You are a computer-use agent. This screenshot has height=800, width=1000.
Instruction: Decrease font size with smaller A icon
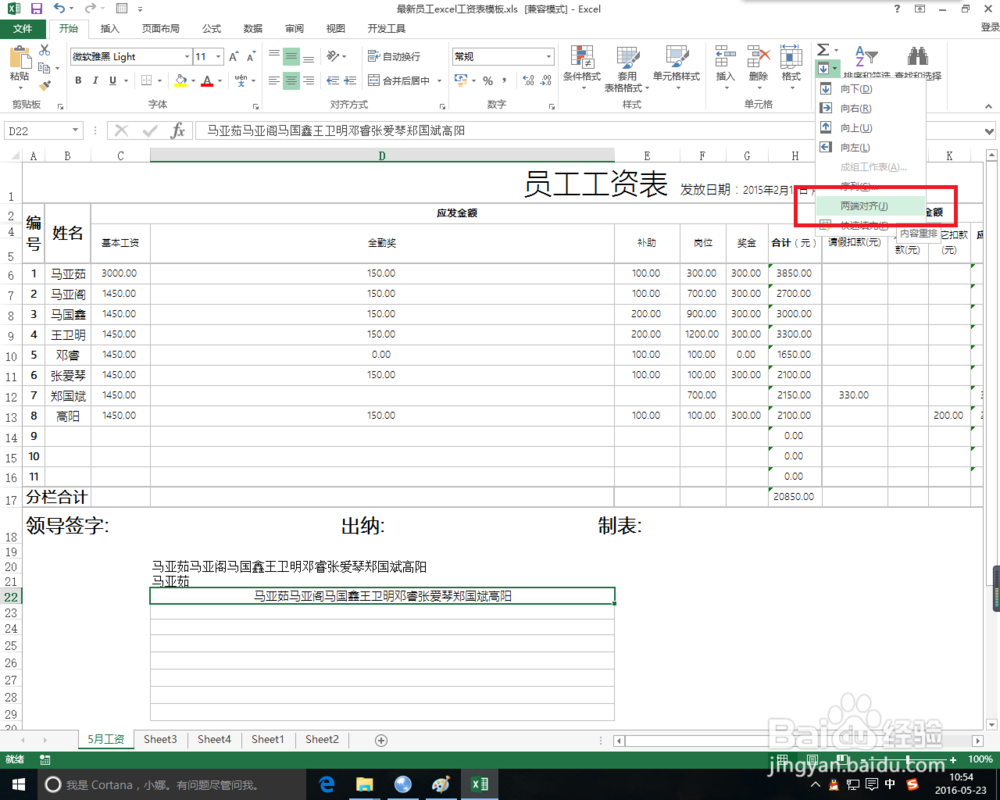251,57
